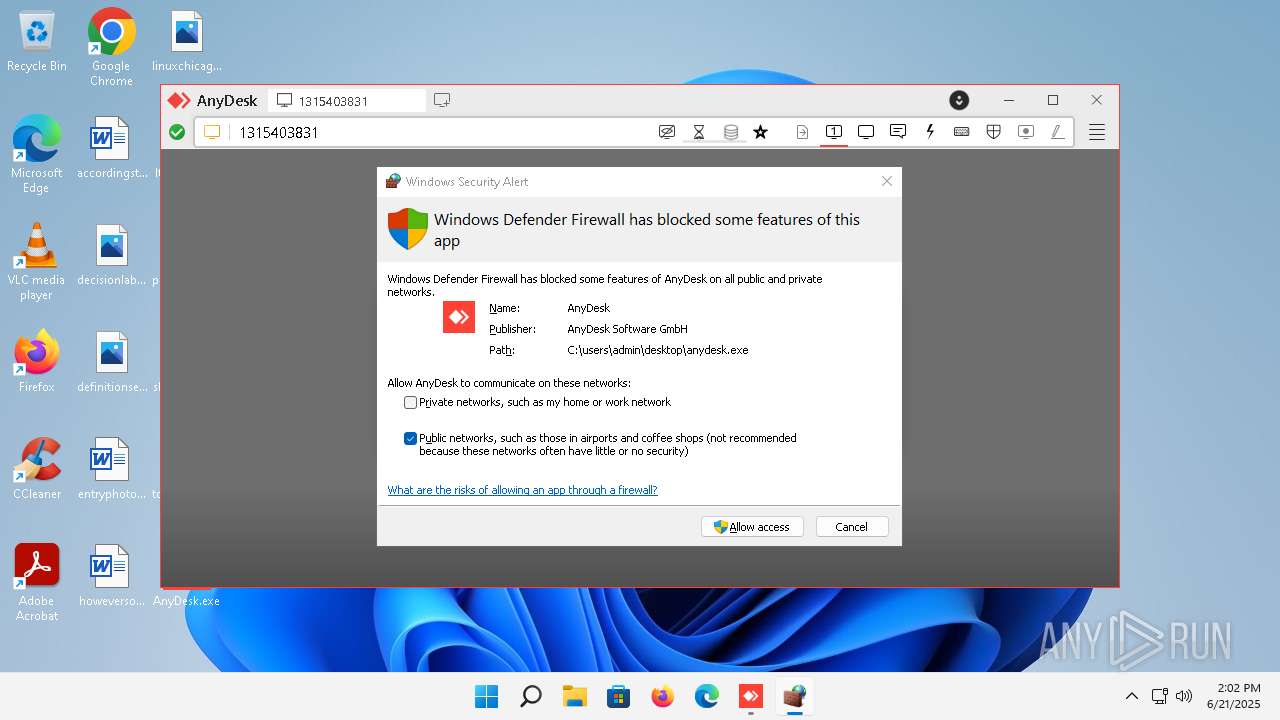Screen dimensions: 1280x720
Task: Toggle the privacy screen eye icon
Action: pyautogui.click(x=667, y=132)
